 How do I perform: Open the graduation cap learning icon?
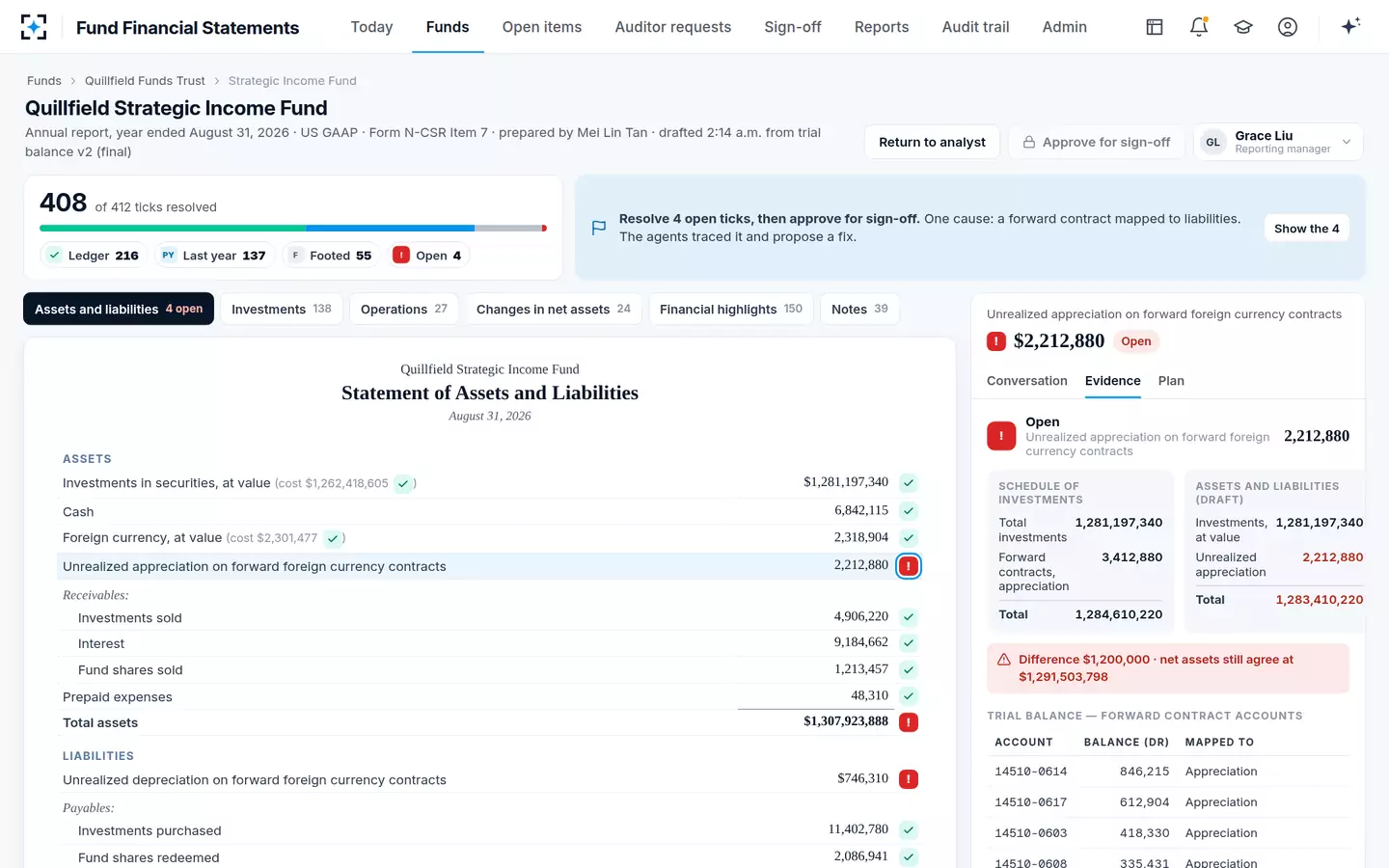pyautogui.click(x=1243, y=27)
